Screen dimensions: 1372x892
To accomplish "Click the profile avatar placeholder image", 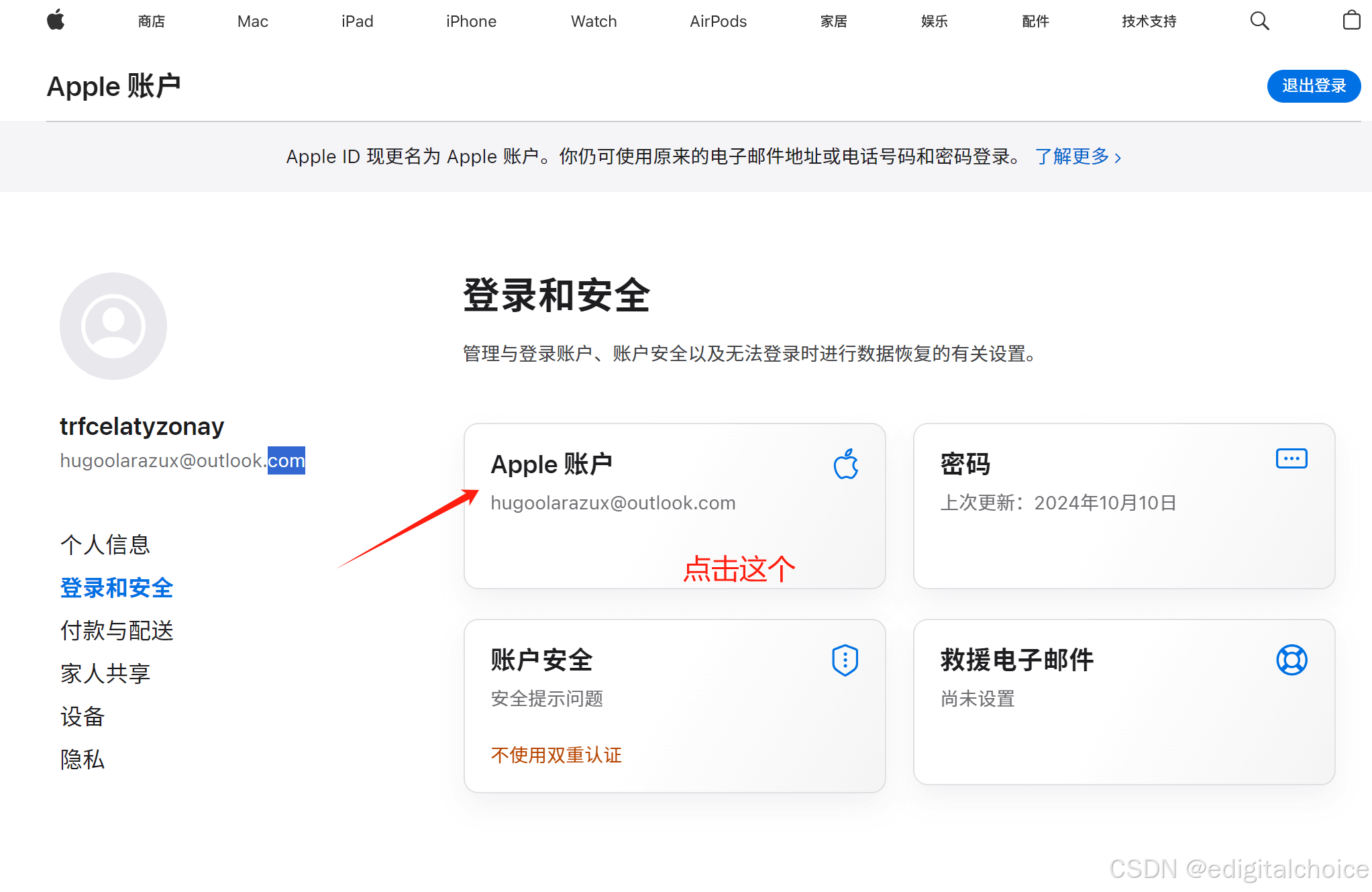I will point(113,326).
